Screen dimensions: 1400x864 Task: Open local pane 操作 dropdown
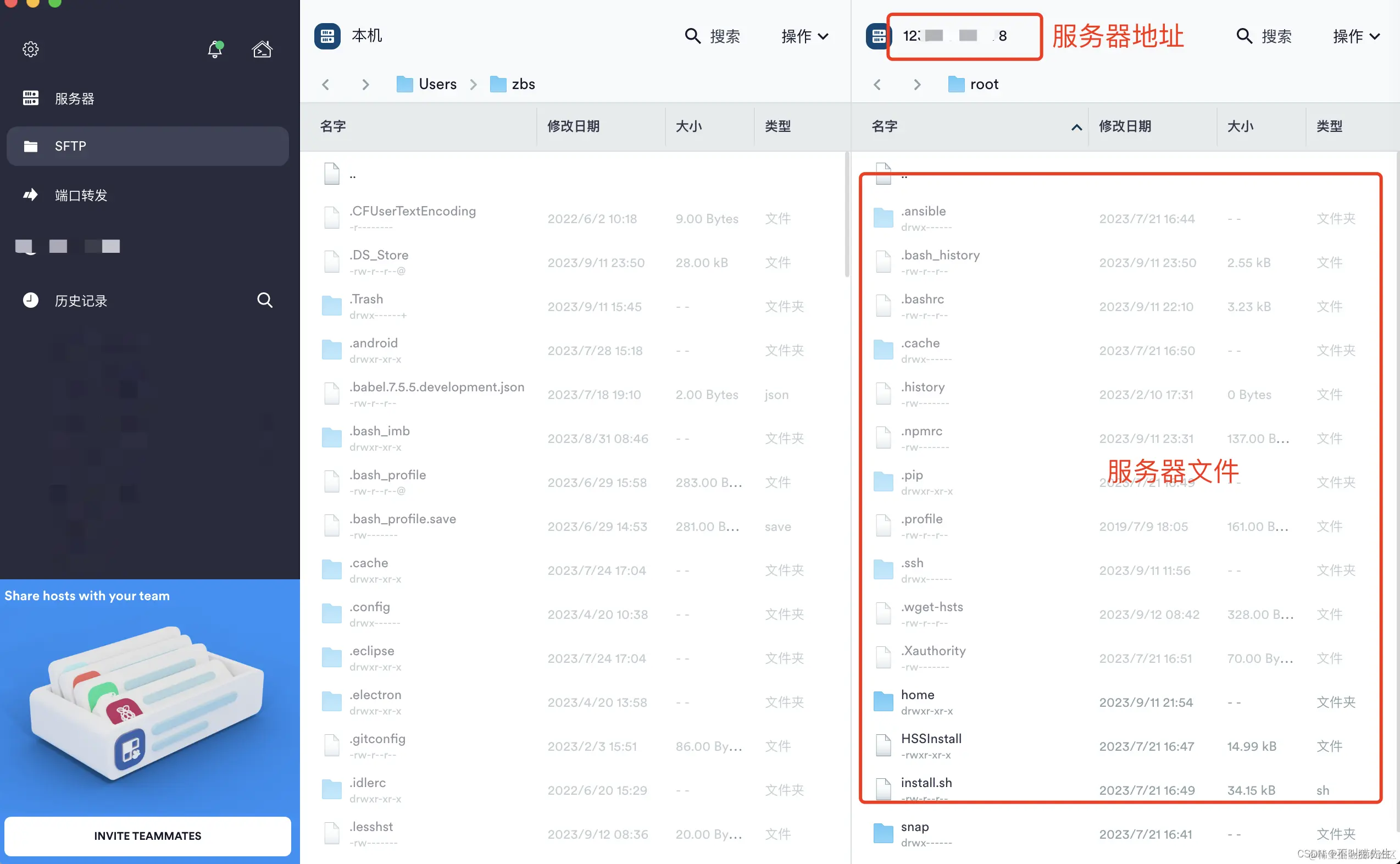804,36
